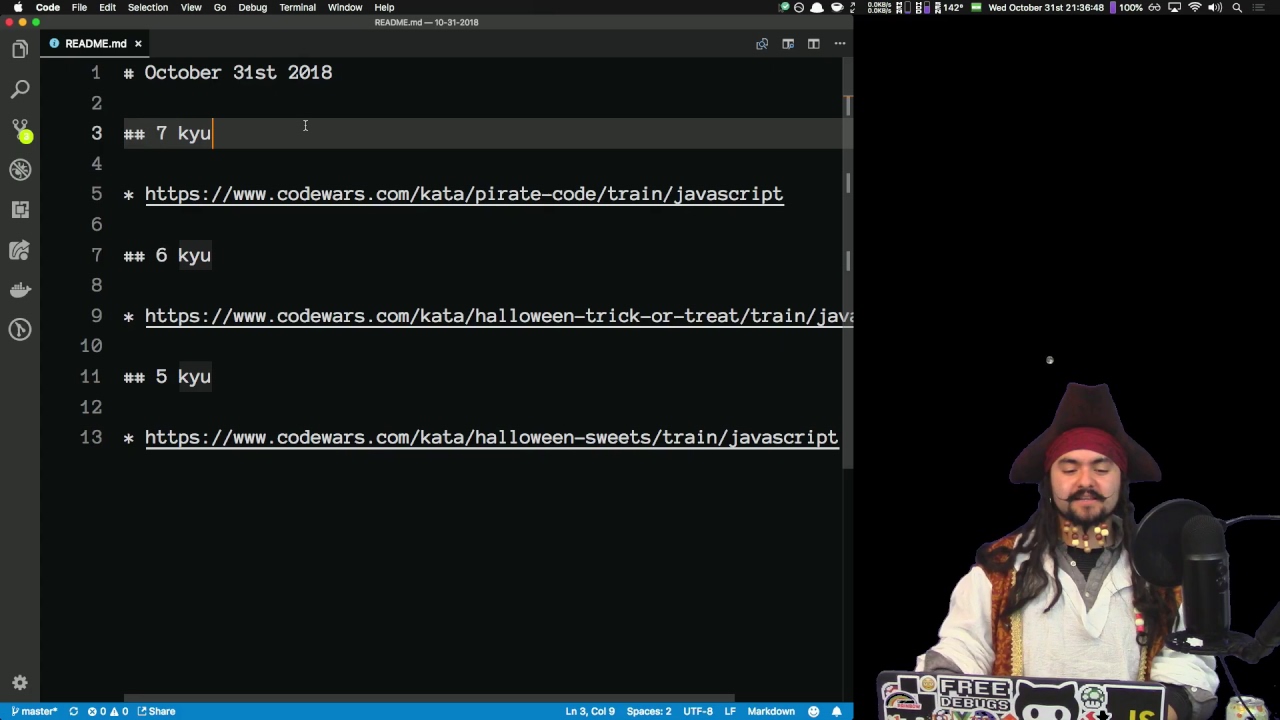1280x720 pixels.
Task: Close the README.md tab
Action: [x=138, y=44]
